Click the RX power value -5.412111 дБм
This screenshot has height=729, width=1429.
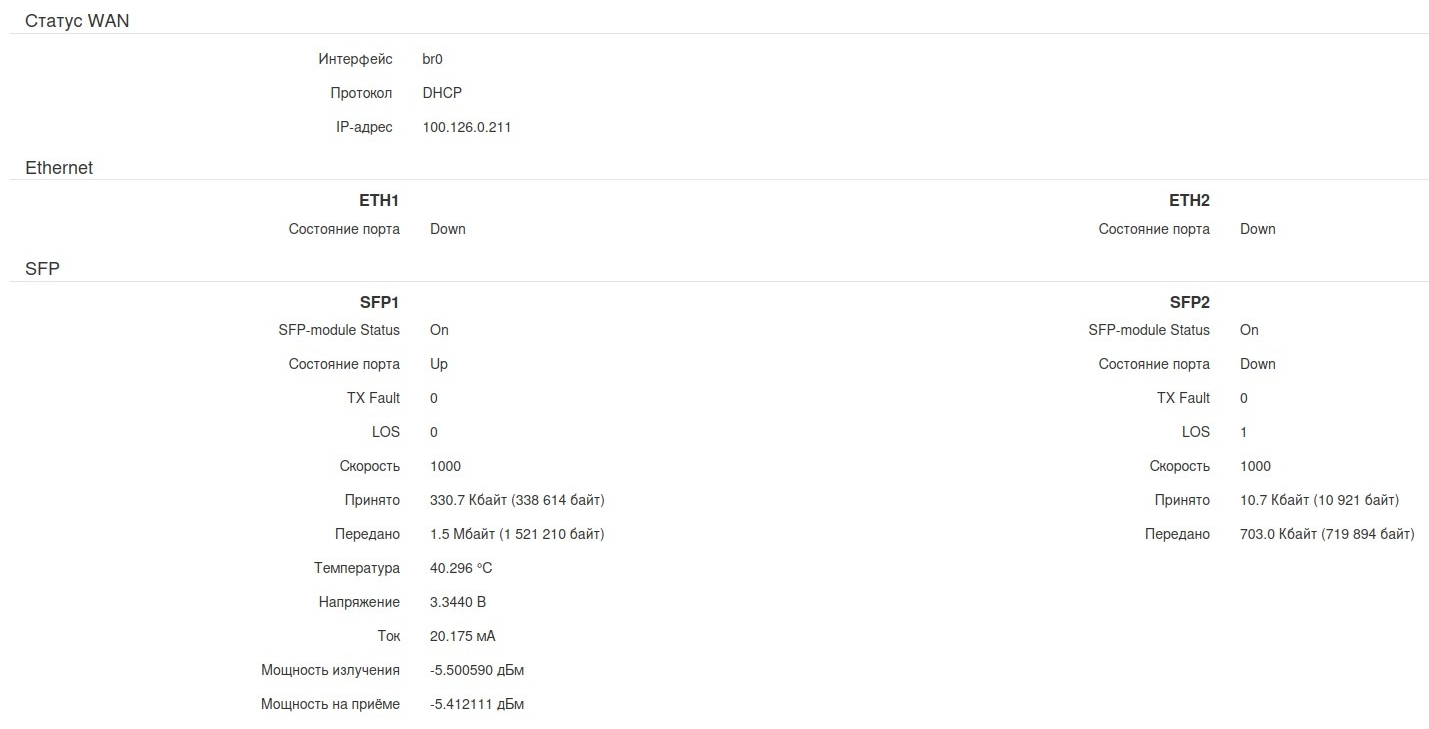pyautogui.click(x=476, y=704)
